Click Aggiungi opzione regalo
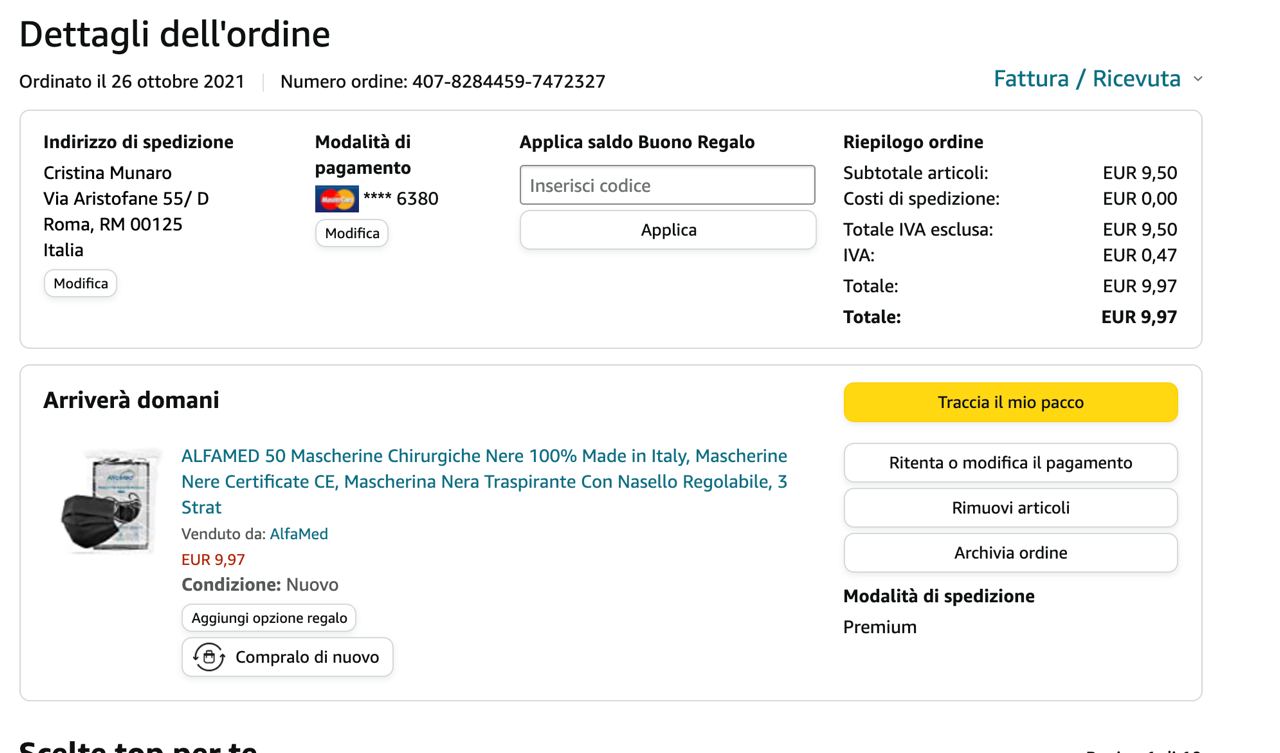This screenshot has width=1280, height=753. pyautogui.click(x=269, y=618)
